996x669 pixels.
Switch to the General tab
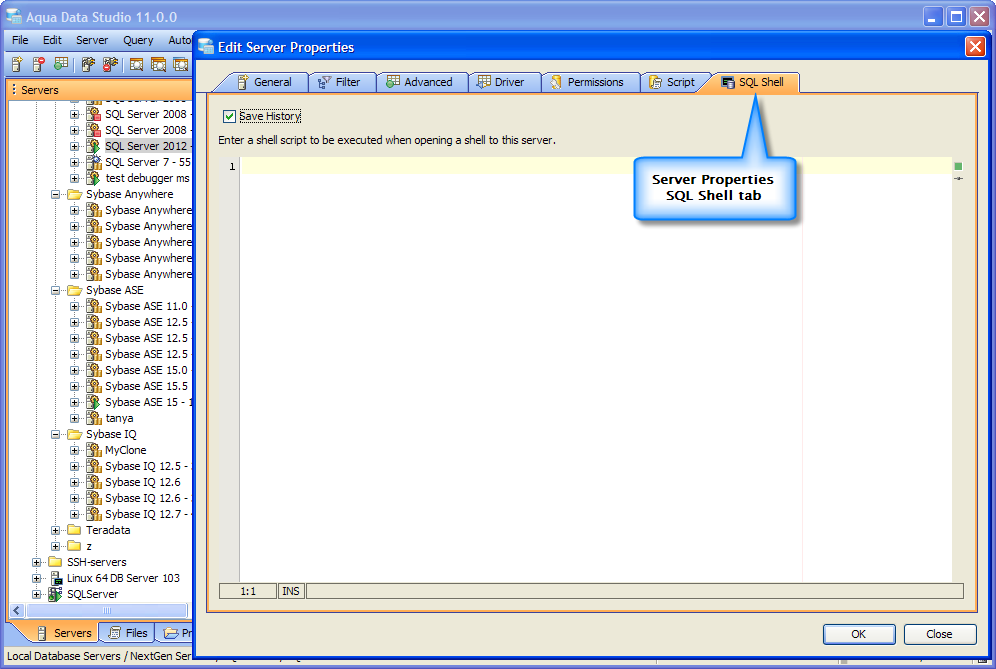tap(264, 82)
